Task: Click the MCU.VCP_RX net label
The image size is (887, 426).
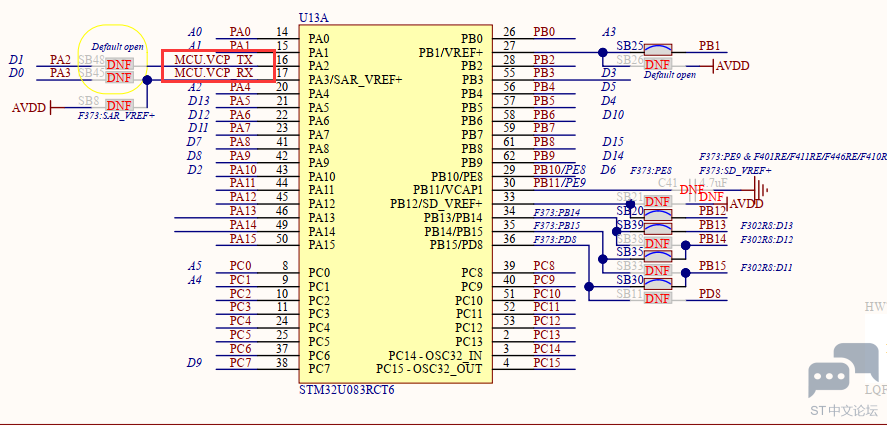Action: click(213, 73)
